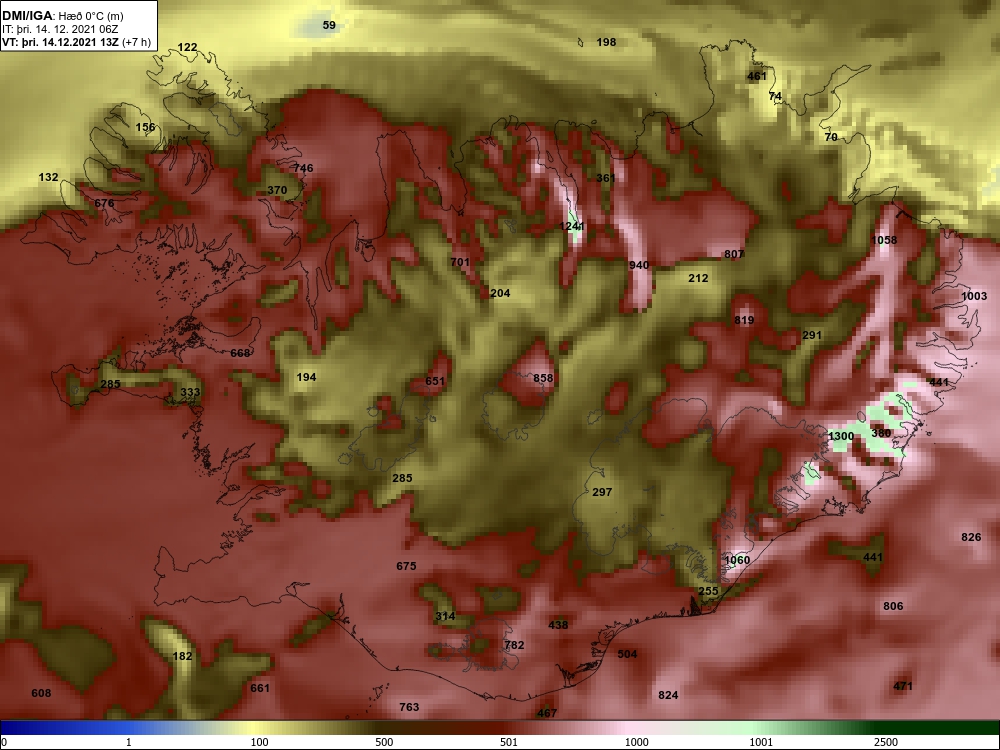This screenshot has width=1000, height=750.
Task: Click the map value "182"
Action: (182, 656)
